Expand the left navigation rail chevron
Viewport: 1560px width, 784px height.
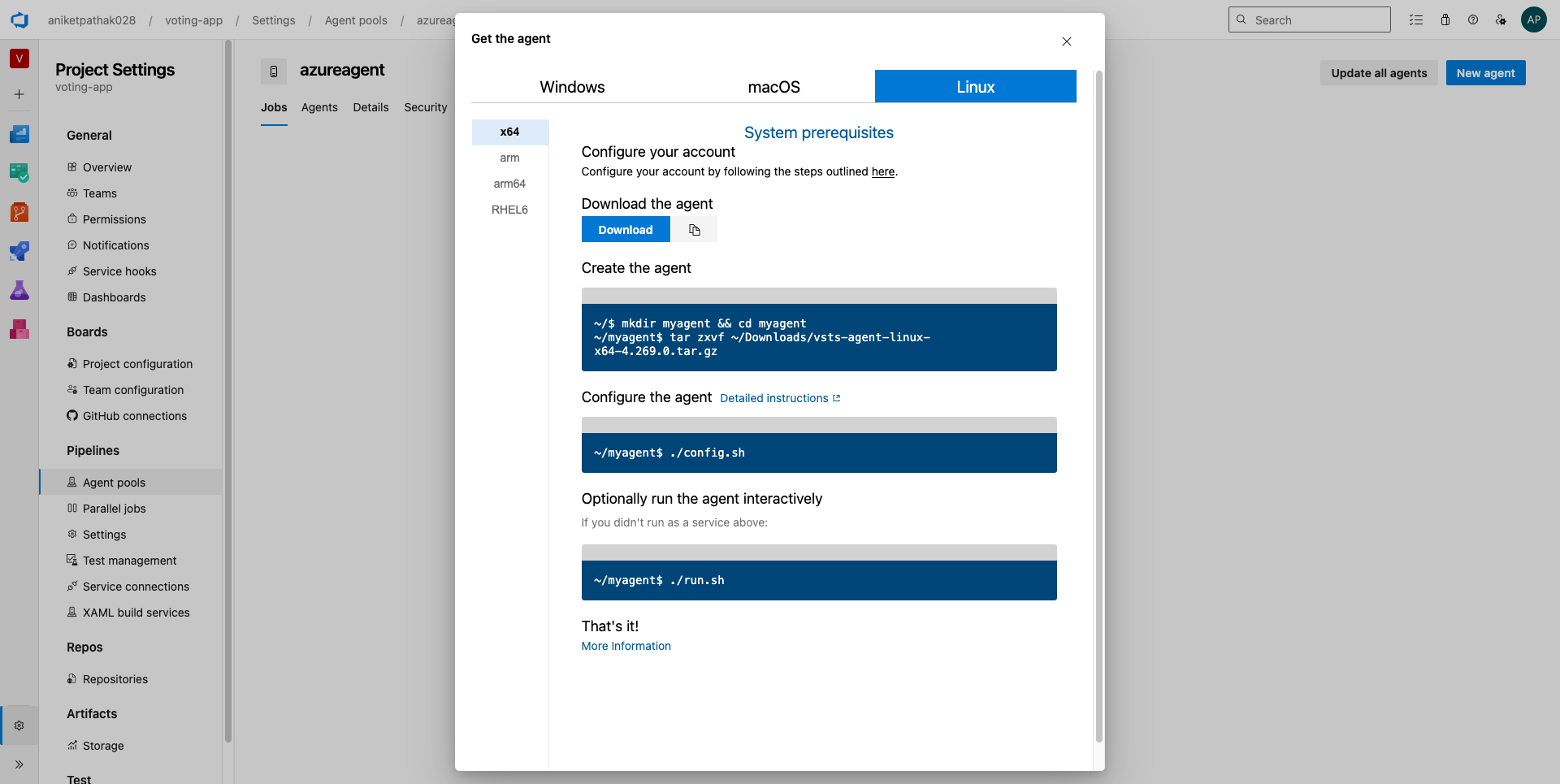tap(19, 765)
